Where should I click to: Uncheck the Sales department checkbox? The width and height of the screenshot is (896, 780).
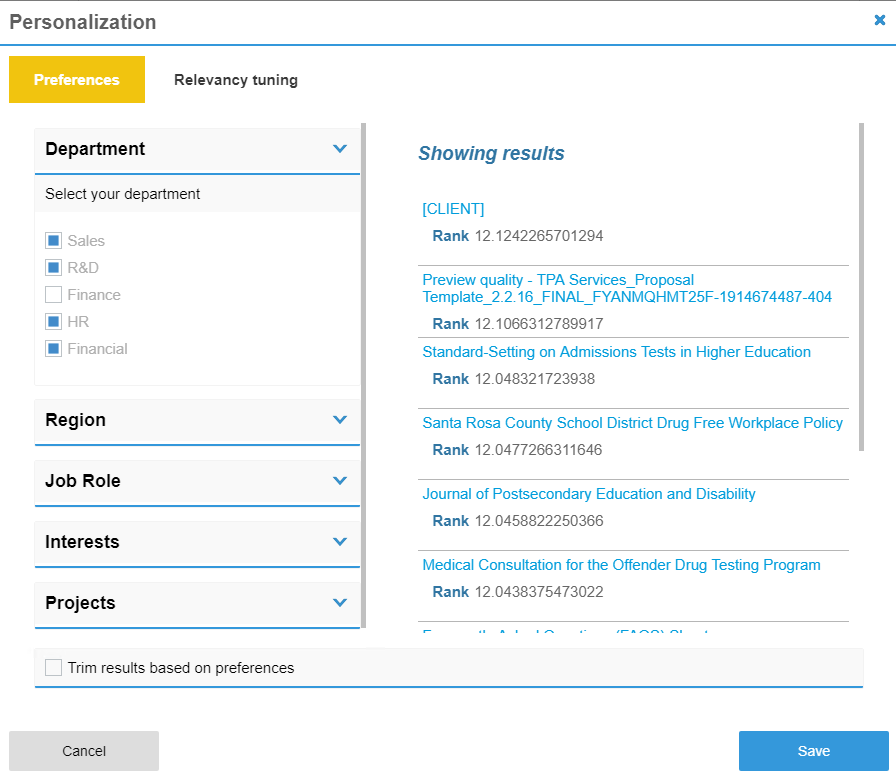click(54, 241)
